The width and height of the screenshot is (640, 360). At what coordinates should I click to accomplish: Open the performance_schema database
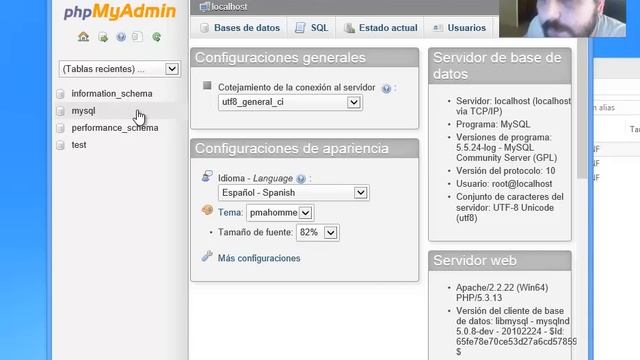coord(115,128)
